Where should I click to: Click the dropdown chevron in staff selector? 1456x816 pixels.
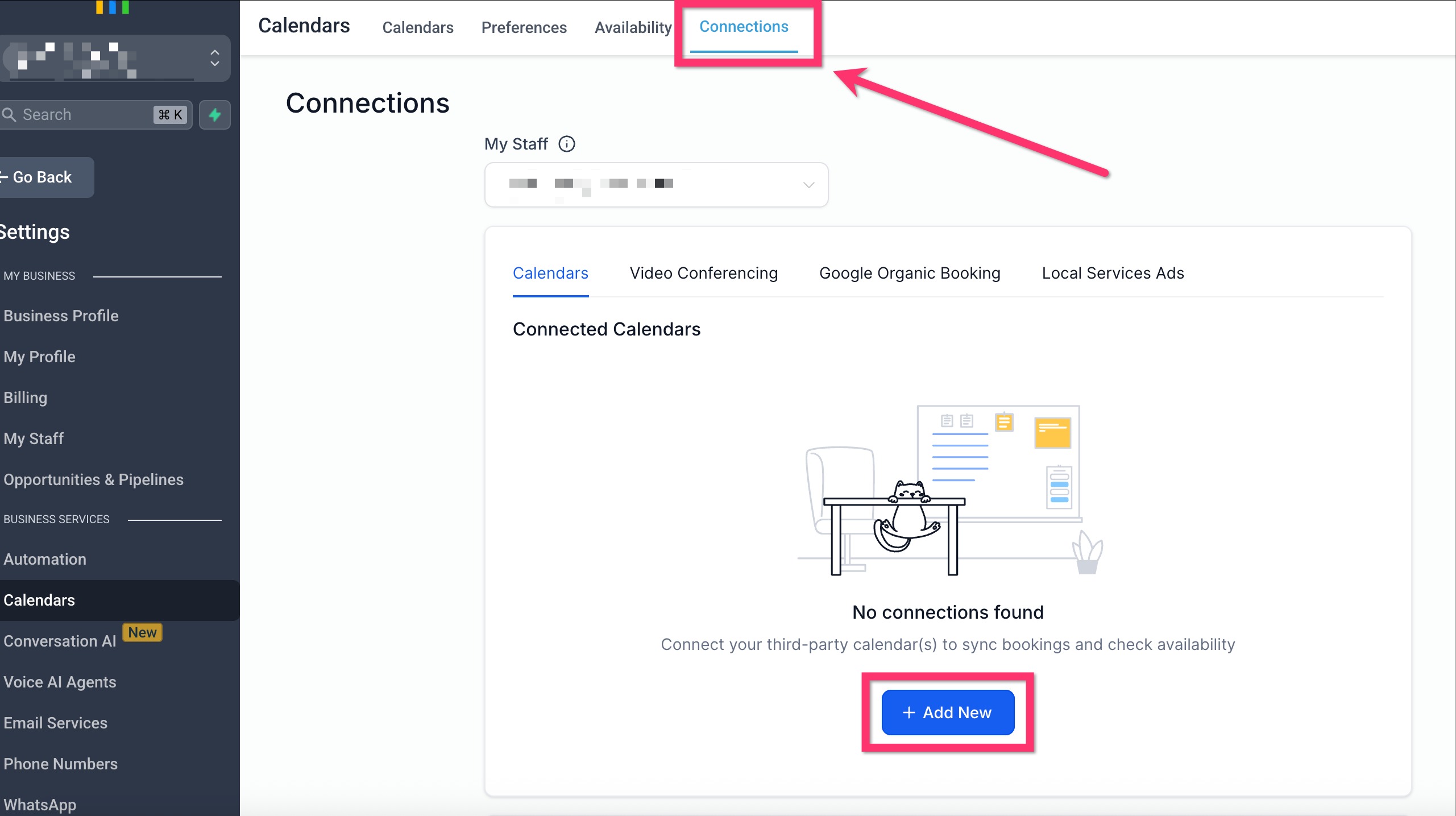tap(808, 185)
